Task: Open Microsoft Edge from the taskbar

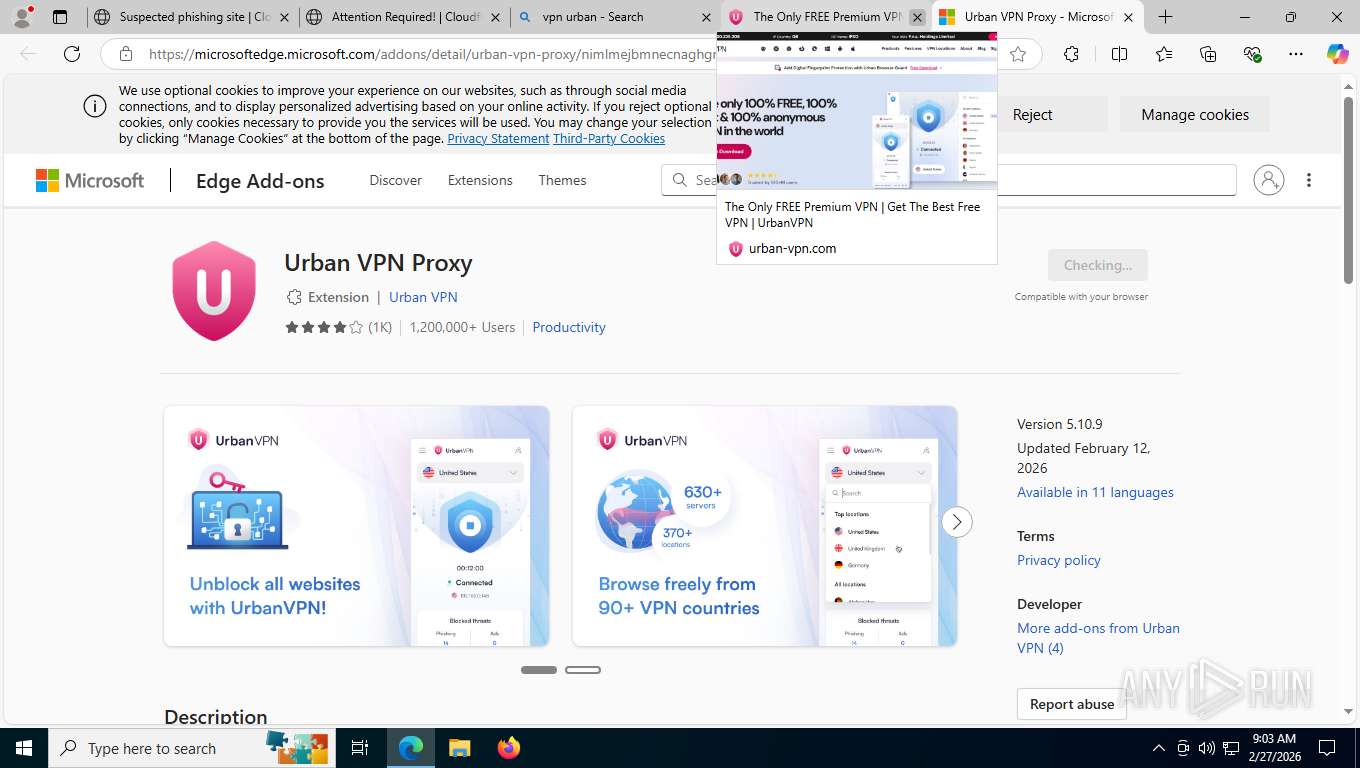Action: [410, 748]
